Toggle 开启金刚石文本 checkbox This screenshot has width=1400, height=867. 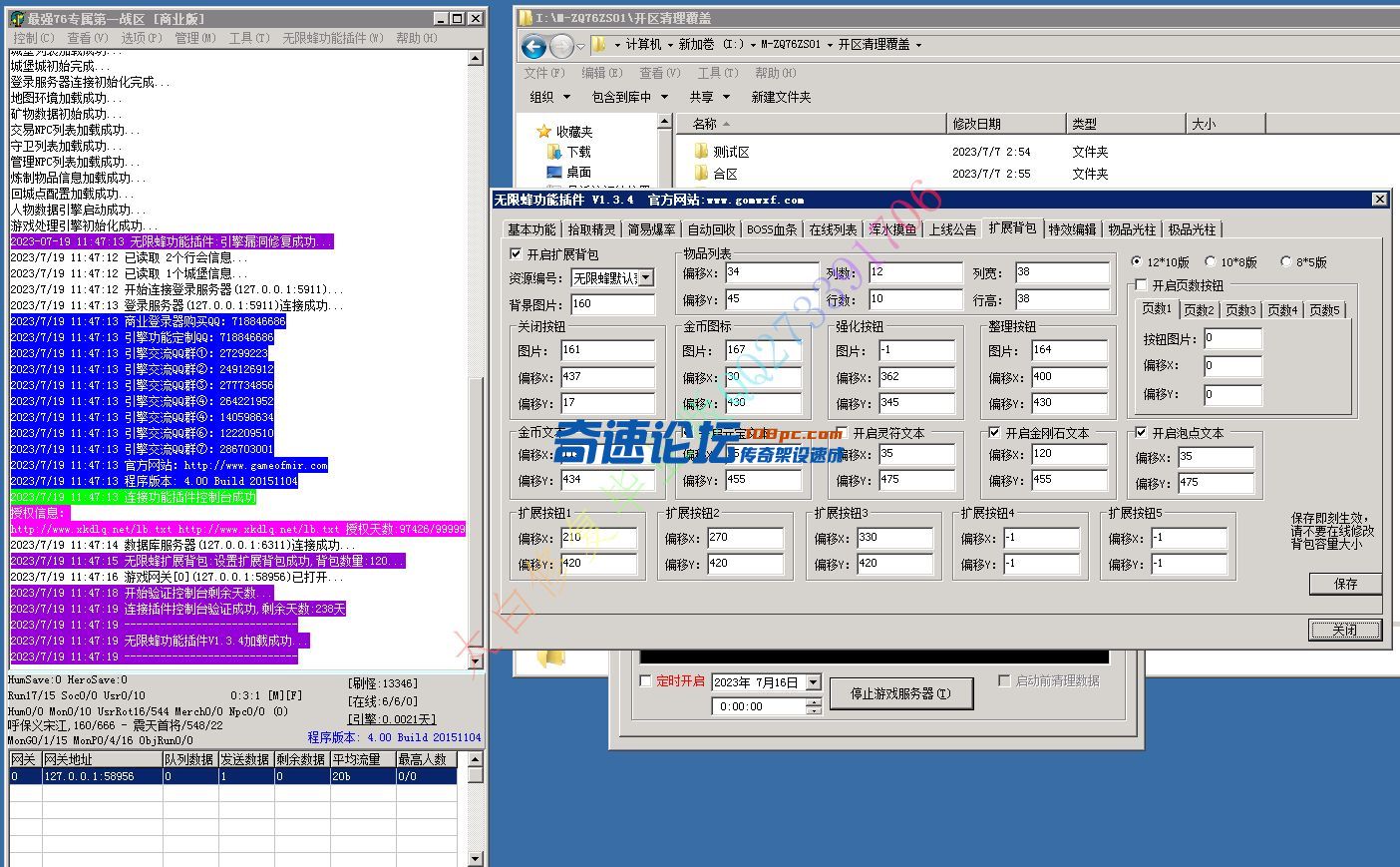994,433
